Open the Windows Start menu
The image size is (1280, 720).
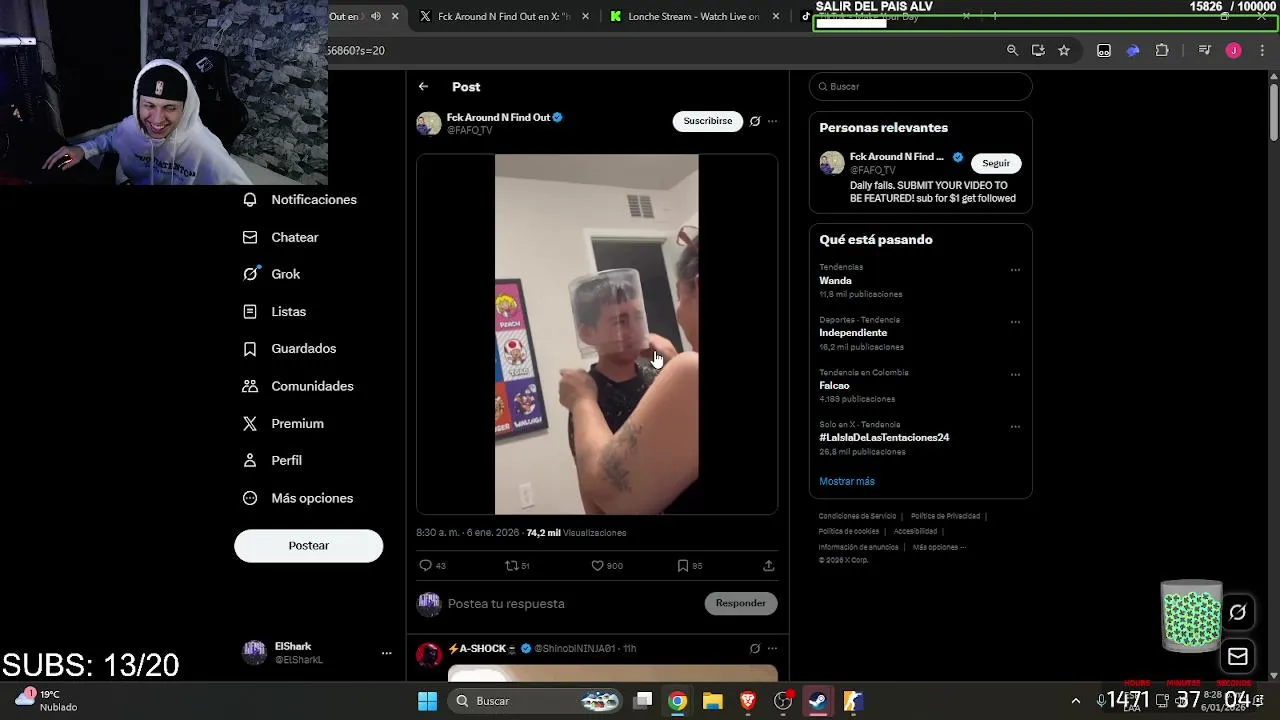tap(427, 701)
